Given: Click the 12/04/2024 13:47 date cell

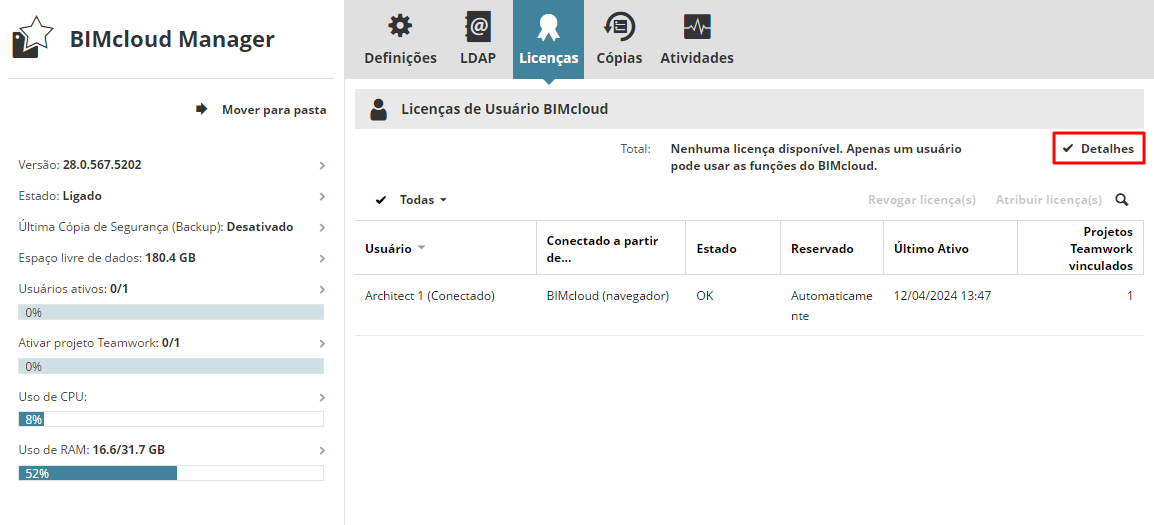Looking at the screenshot, I should [x=942, y=296].
